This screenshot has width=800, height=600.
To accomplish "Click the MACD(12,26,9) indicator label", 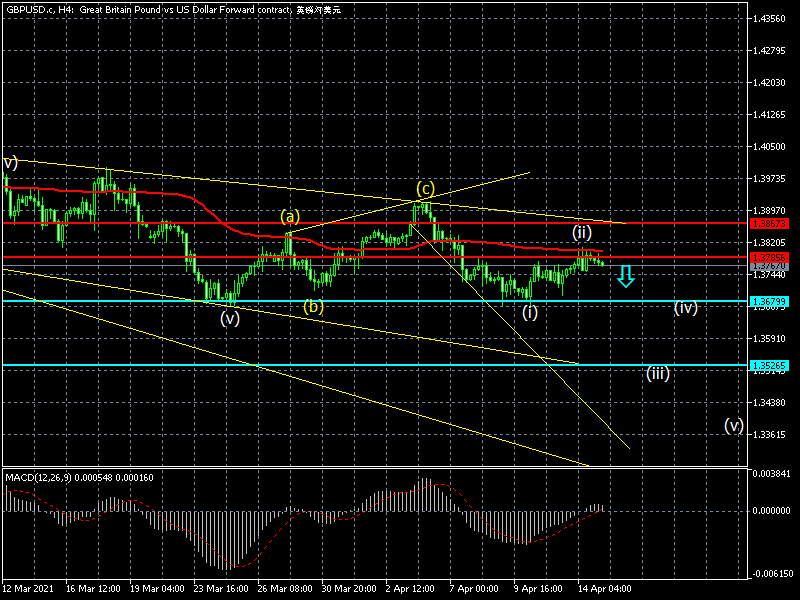I will pos(80,477).
